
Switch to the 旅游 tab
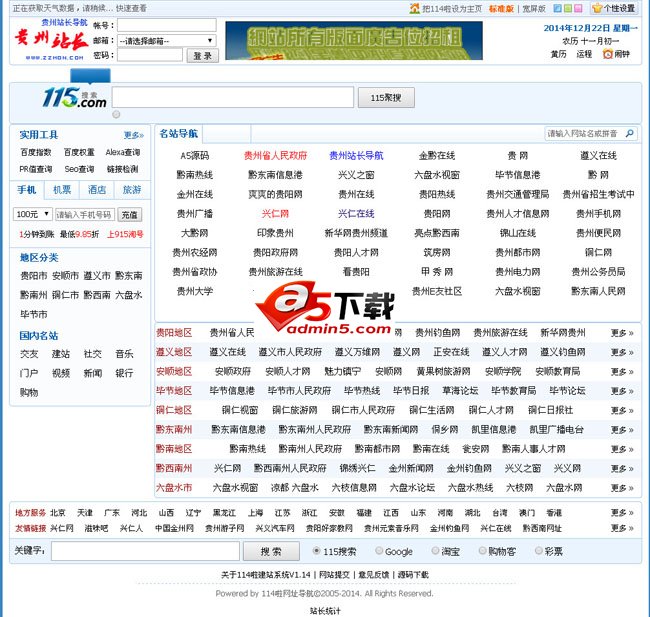tap(132, 190)
